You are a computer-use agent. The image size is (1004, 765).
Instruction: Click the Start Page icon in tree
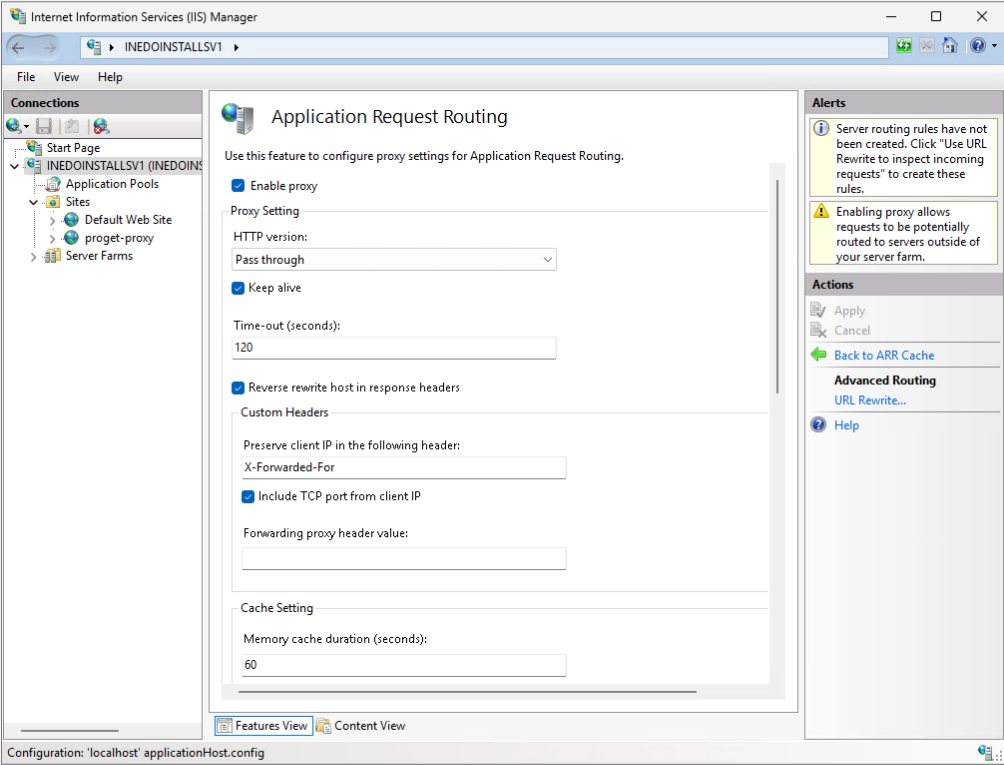35,148
